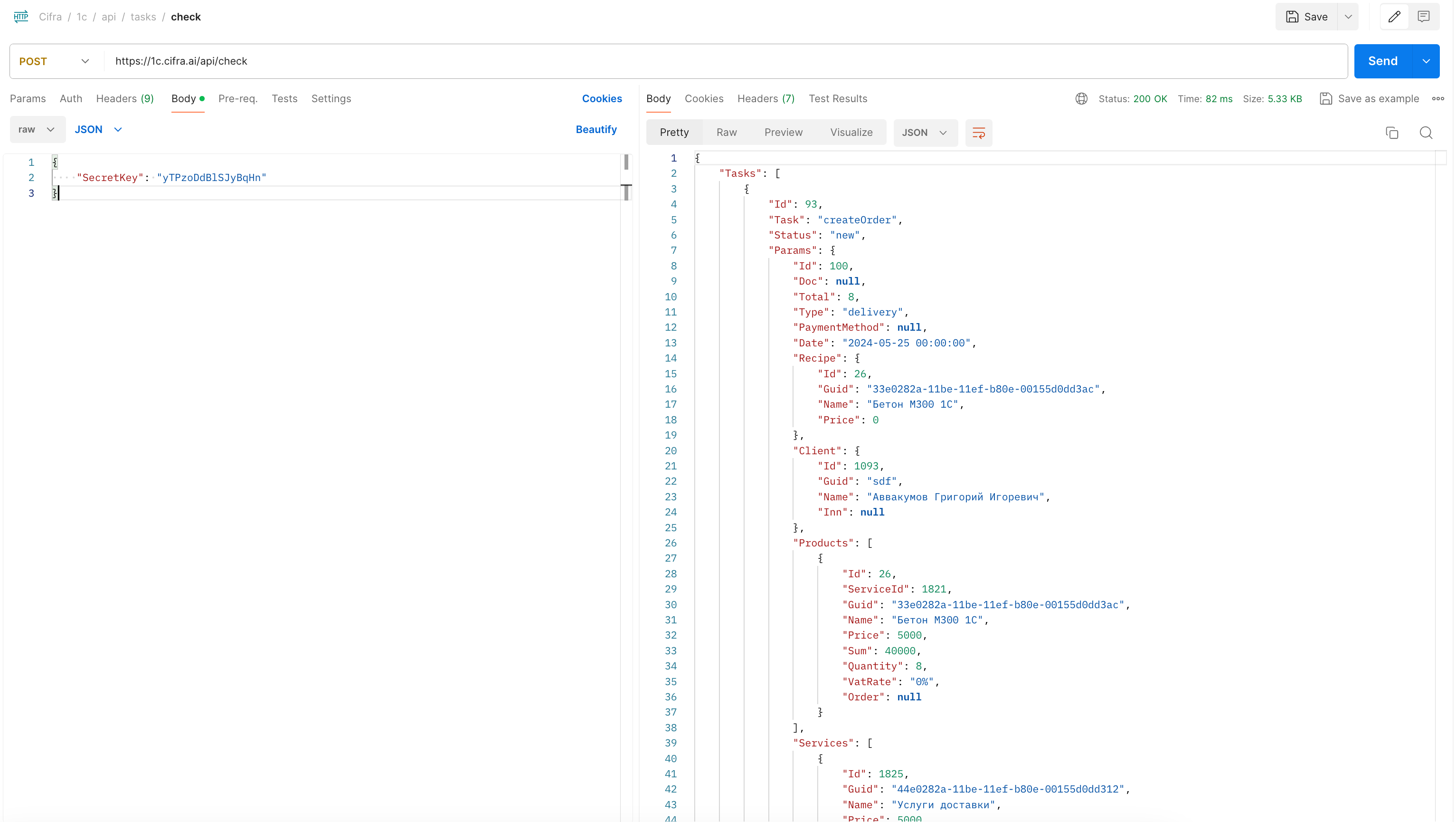Open the Headers (9) request tab
1456x822 pixels.
point(125,99)
